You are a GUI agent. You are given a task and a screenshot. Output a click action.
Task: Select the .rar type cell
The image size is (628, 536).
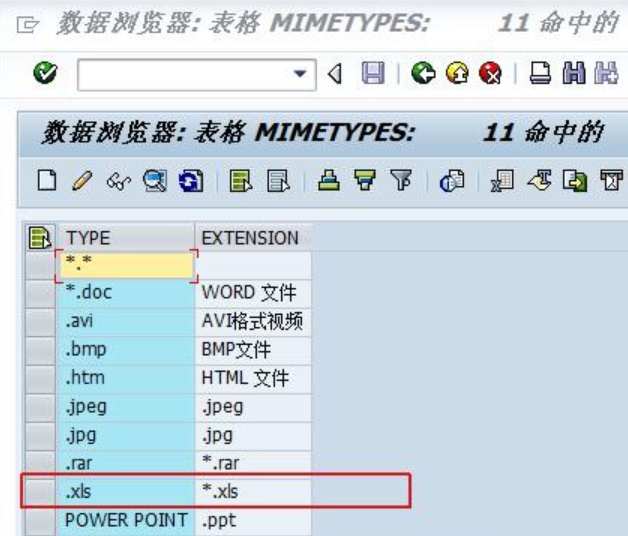[127, 463]
